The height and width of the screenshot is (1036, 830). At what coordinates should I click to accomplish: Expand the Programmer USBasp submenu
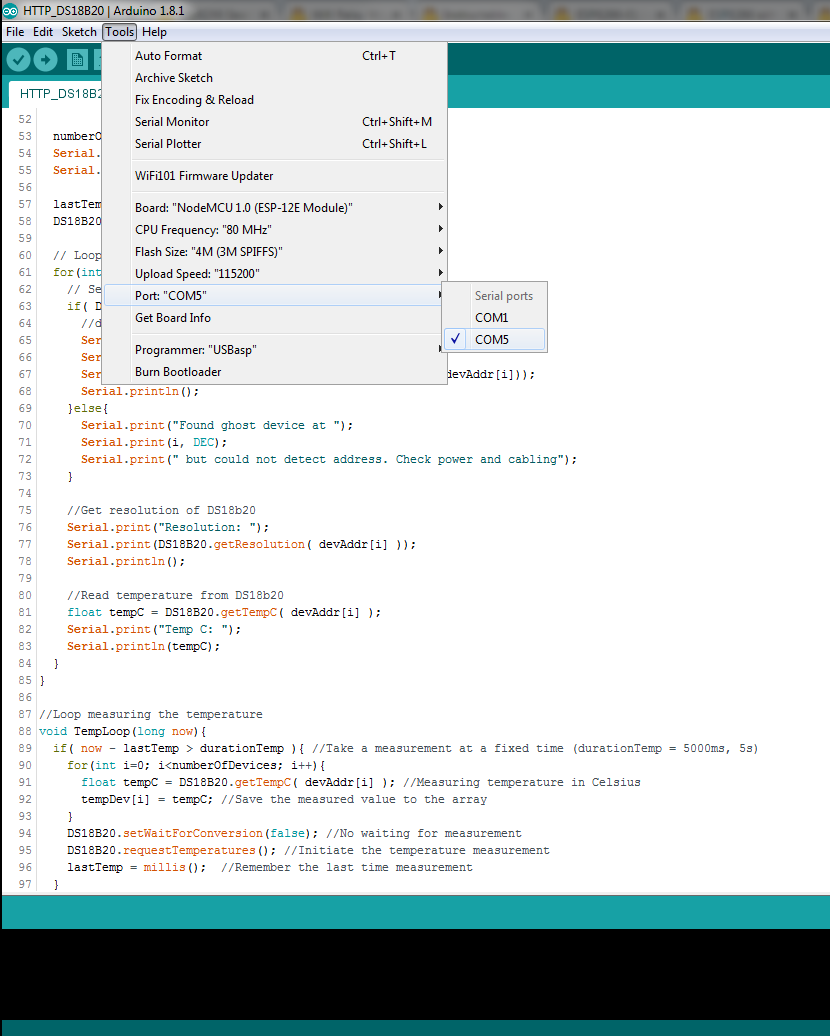coord(275,350)
